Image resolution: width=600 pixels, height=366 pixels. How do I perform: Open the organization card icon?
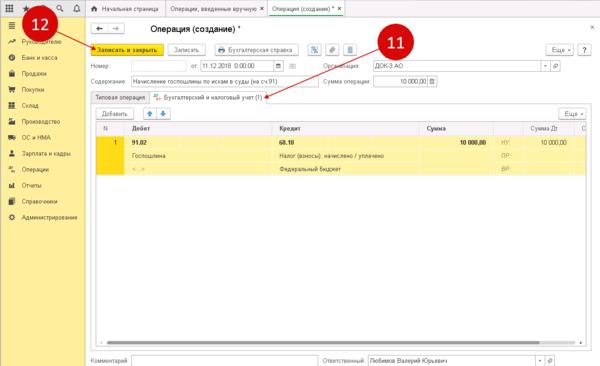coord(555,66)
